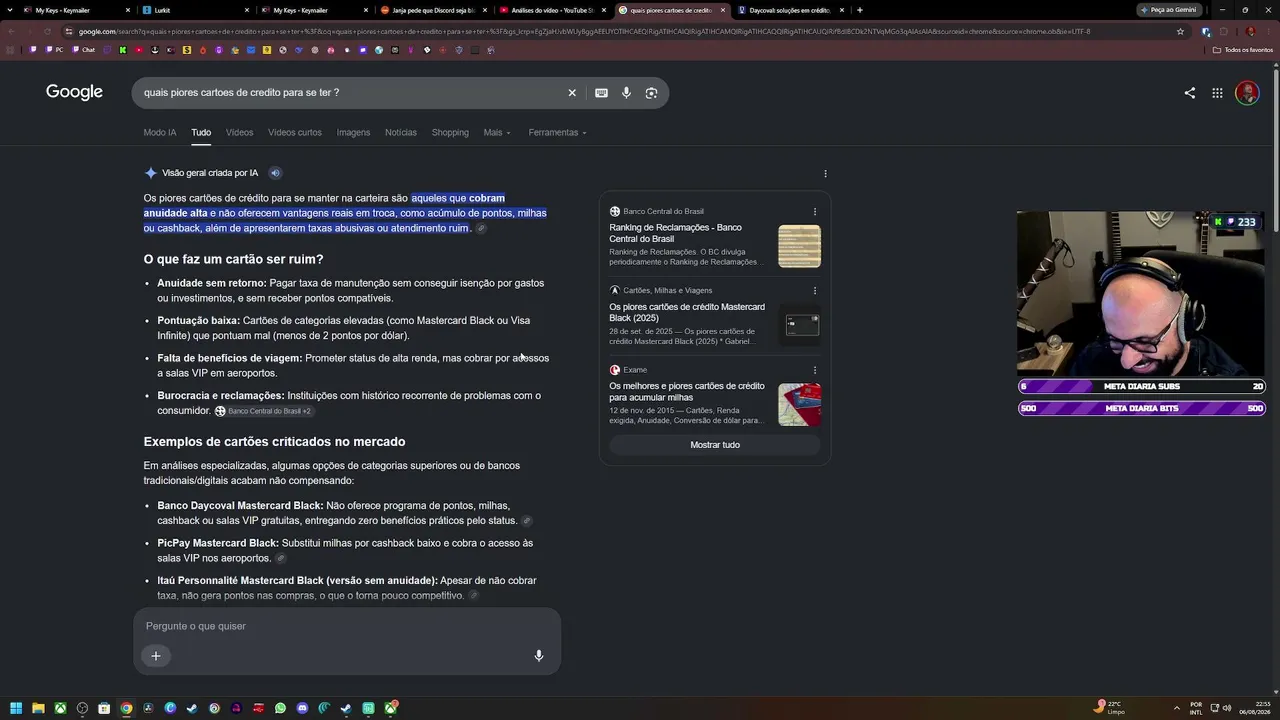Open File Explorer from the taskbar
Viewport: 1280px width, 720px height.
coord(38,708)
